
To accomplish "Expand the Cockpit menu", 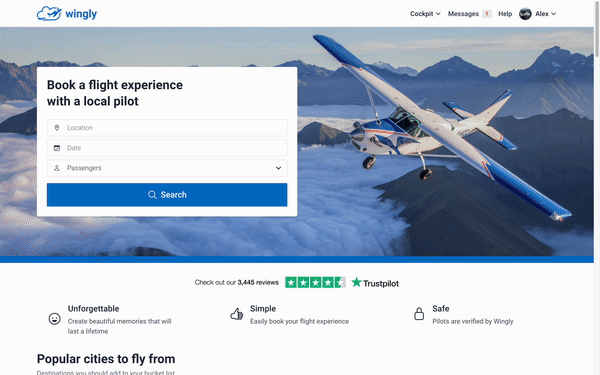I will pos(425,14).
